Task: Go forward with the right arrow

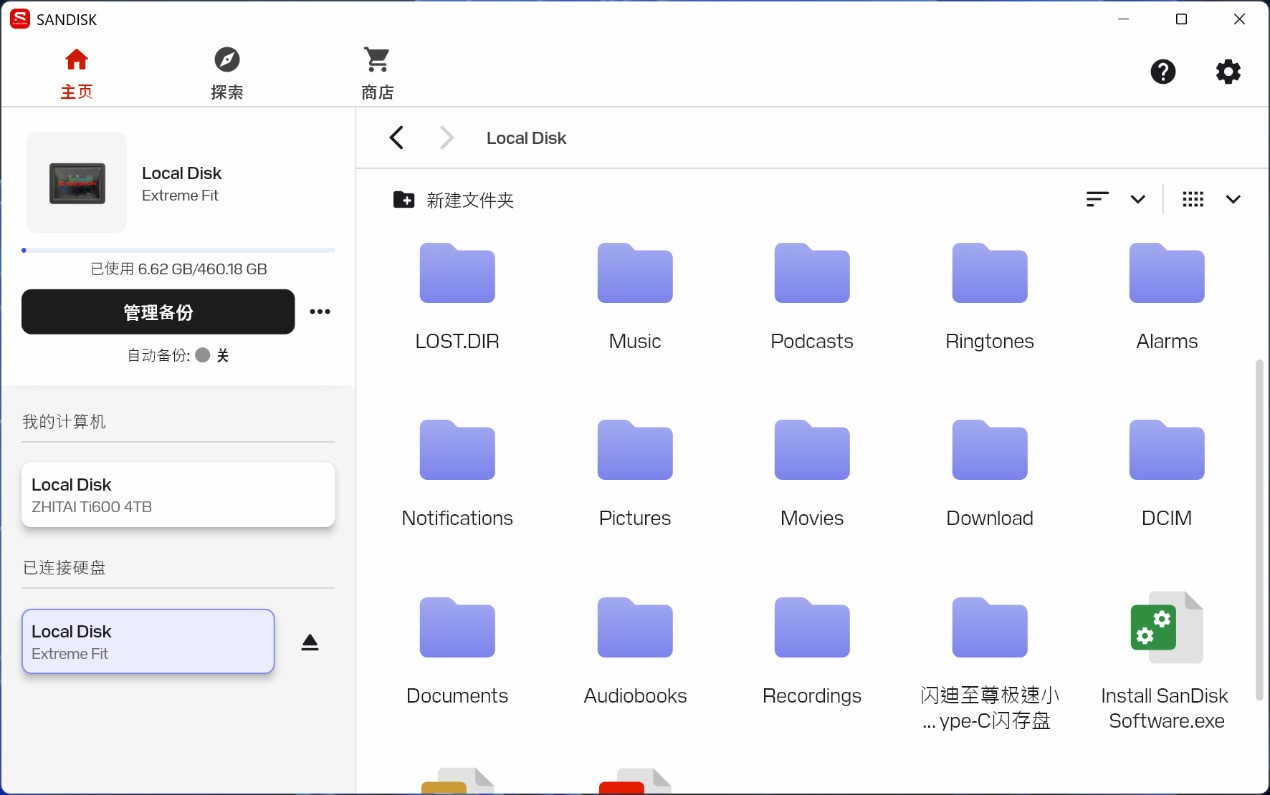Action: click(446, 138)
